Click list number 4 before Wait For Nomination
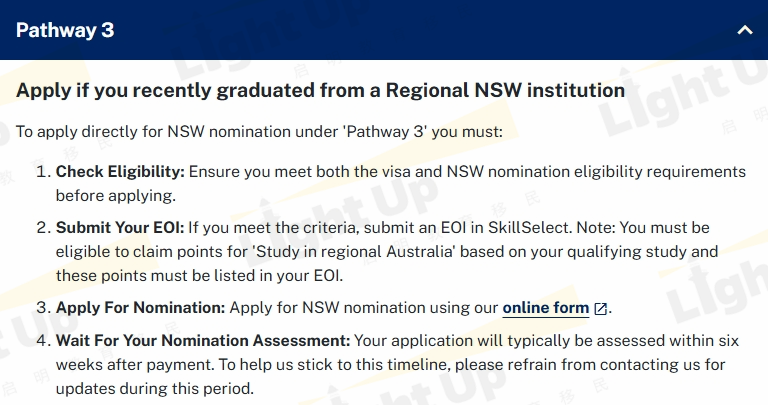Viewport: 768px width, 405px height. click(x=42, y=341)
